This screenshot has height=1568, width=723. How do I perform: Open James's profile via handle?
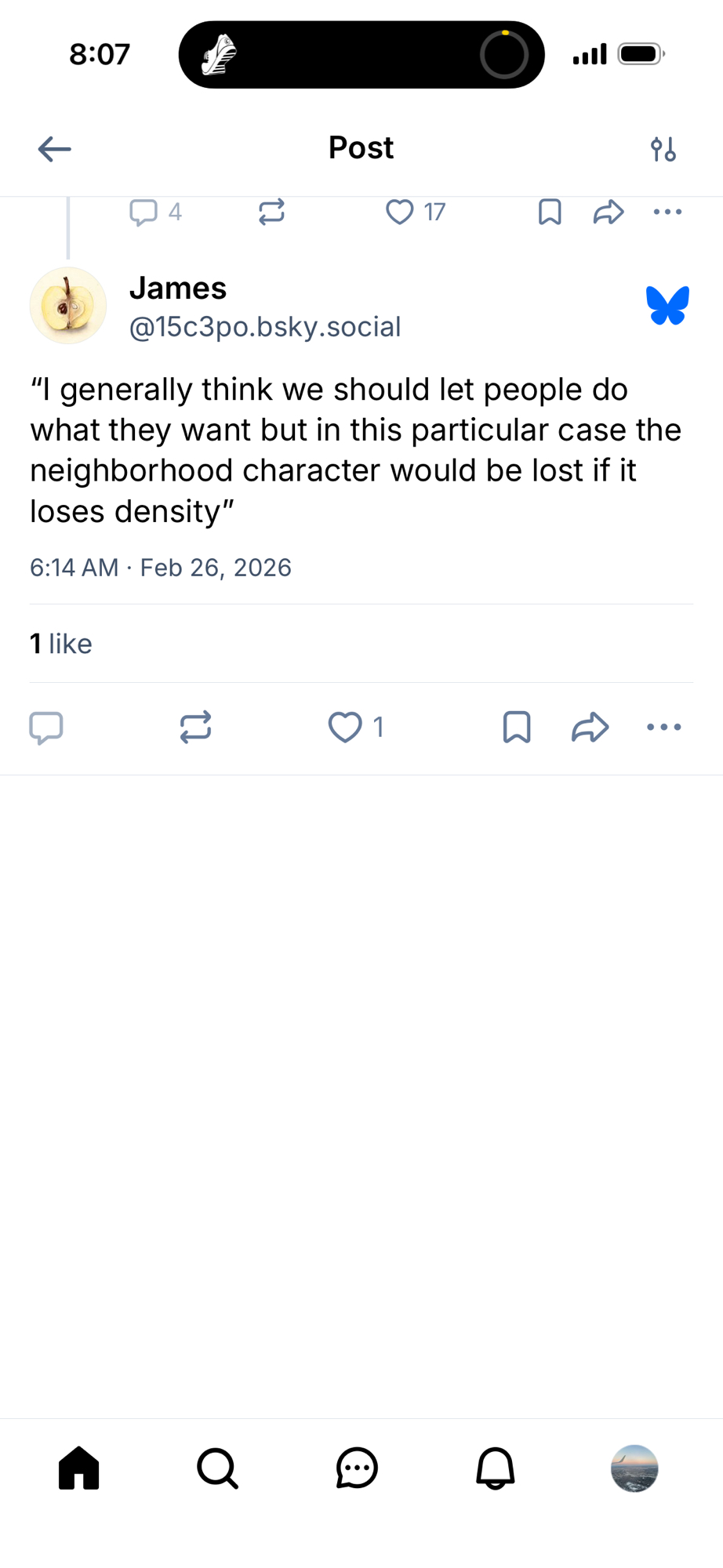(265, 327)
